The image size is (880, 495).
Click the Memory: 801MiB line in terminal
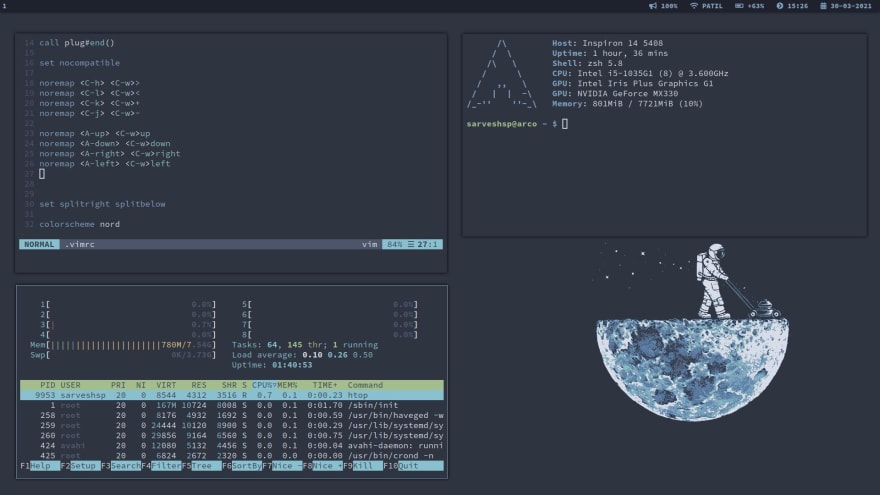click(627, 104)
